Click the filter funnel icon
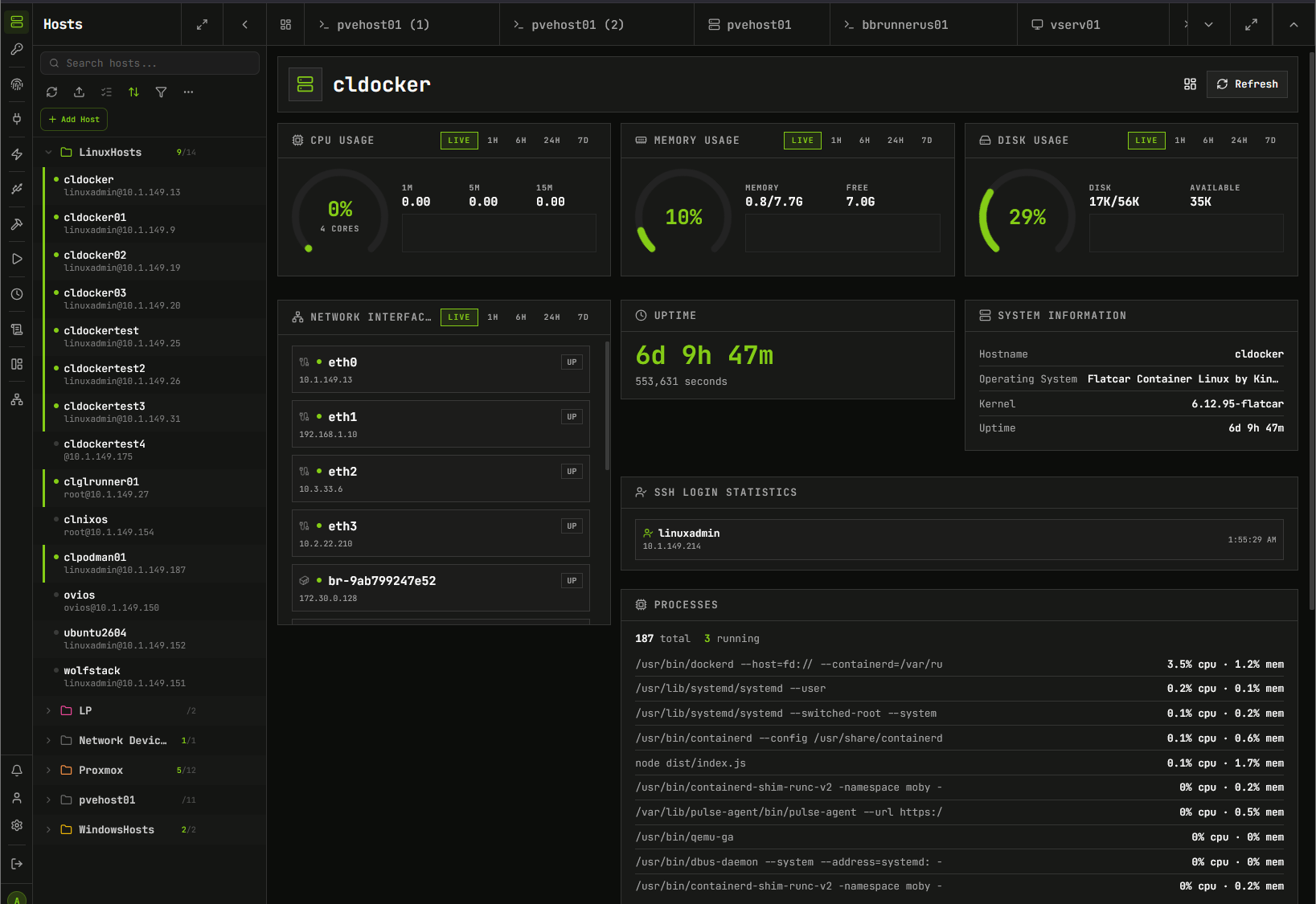 (x=161, y=92)
